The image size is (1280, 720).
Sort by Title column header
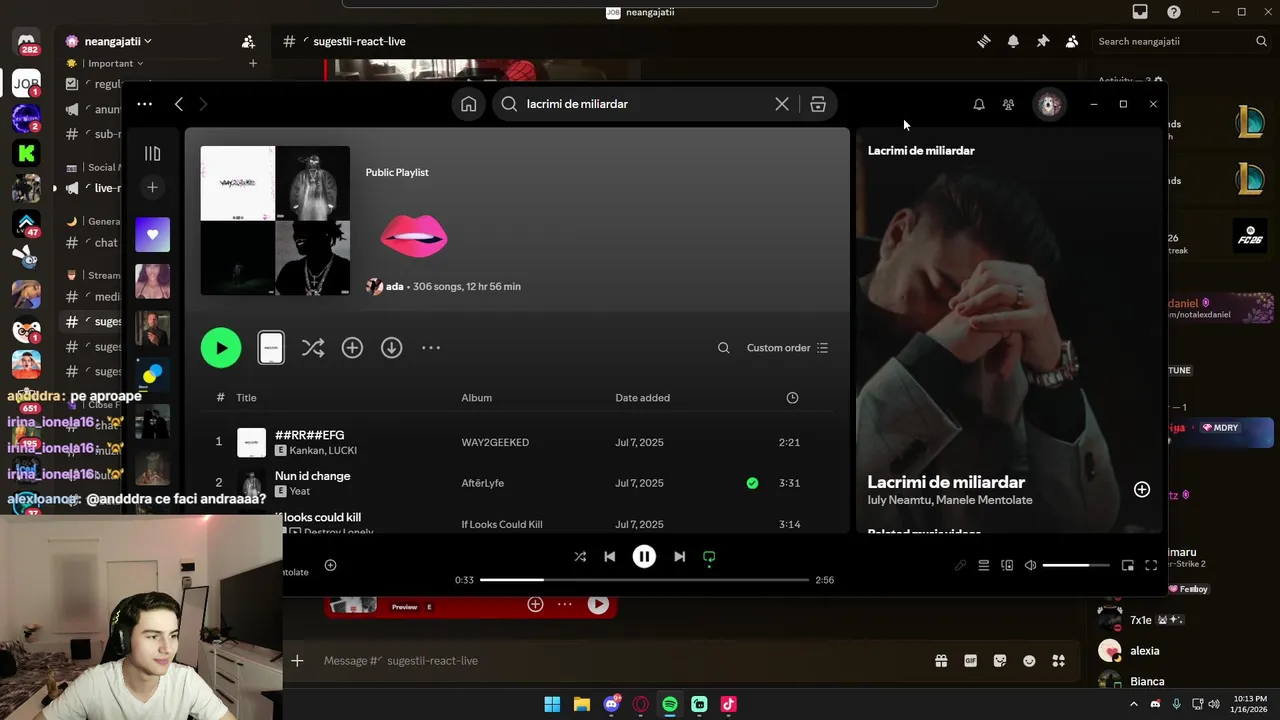click(246, 398)
